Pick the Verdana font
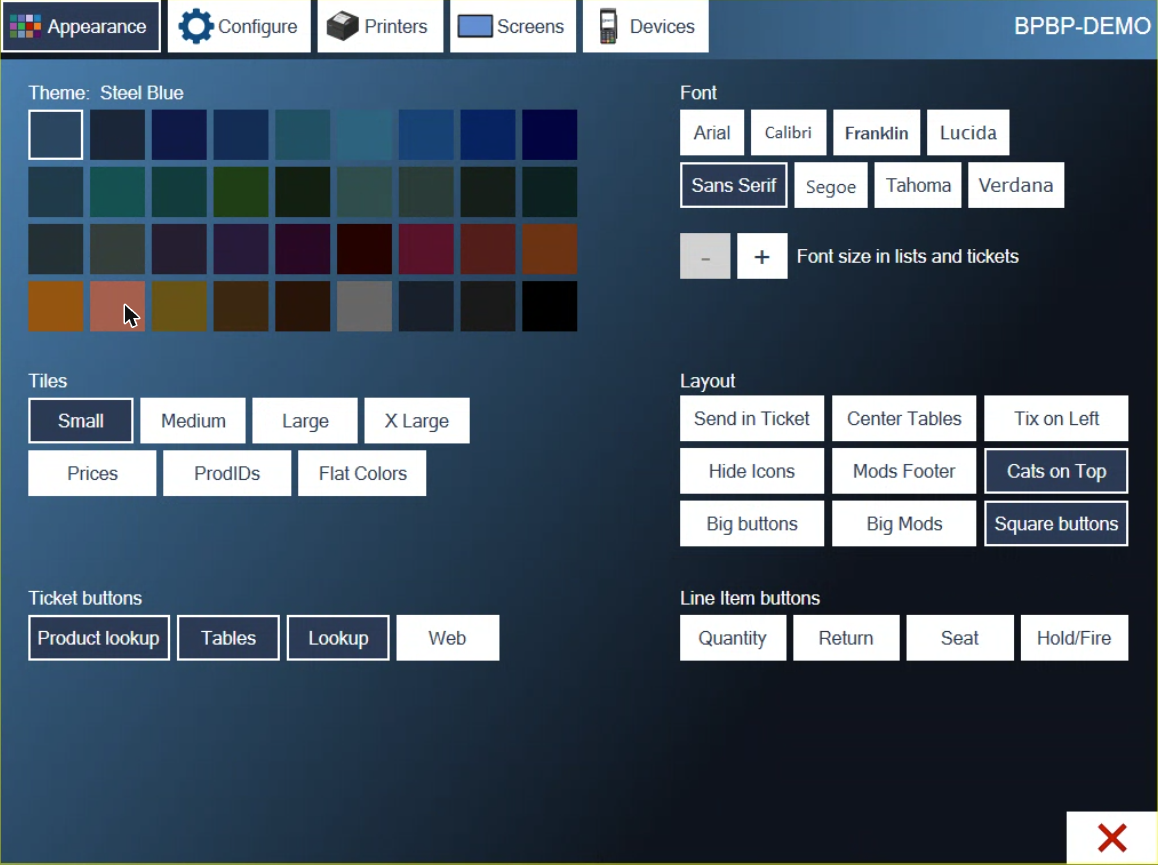 [x=1015, y=185]
